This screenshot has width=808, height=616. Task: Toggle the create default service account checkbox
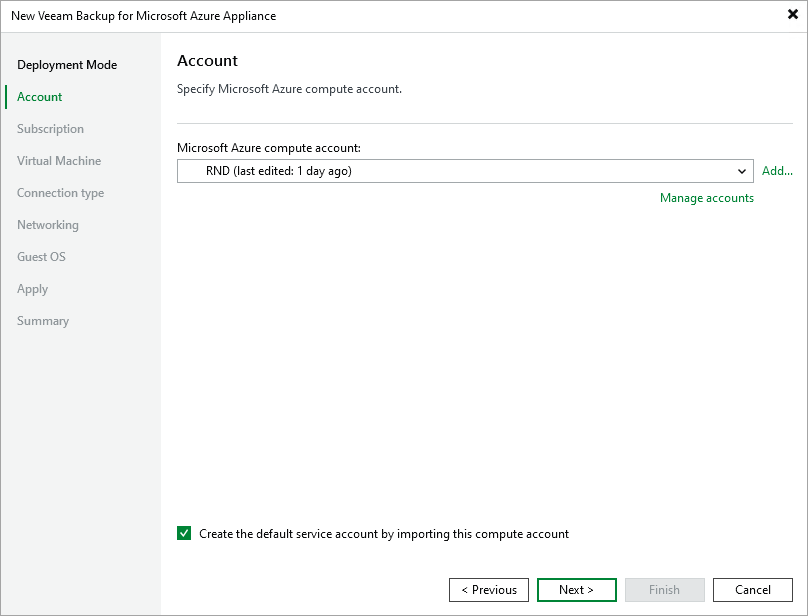[x=184, y=533]
